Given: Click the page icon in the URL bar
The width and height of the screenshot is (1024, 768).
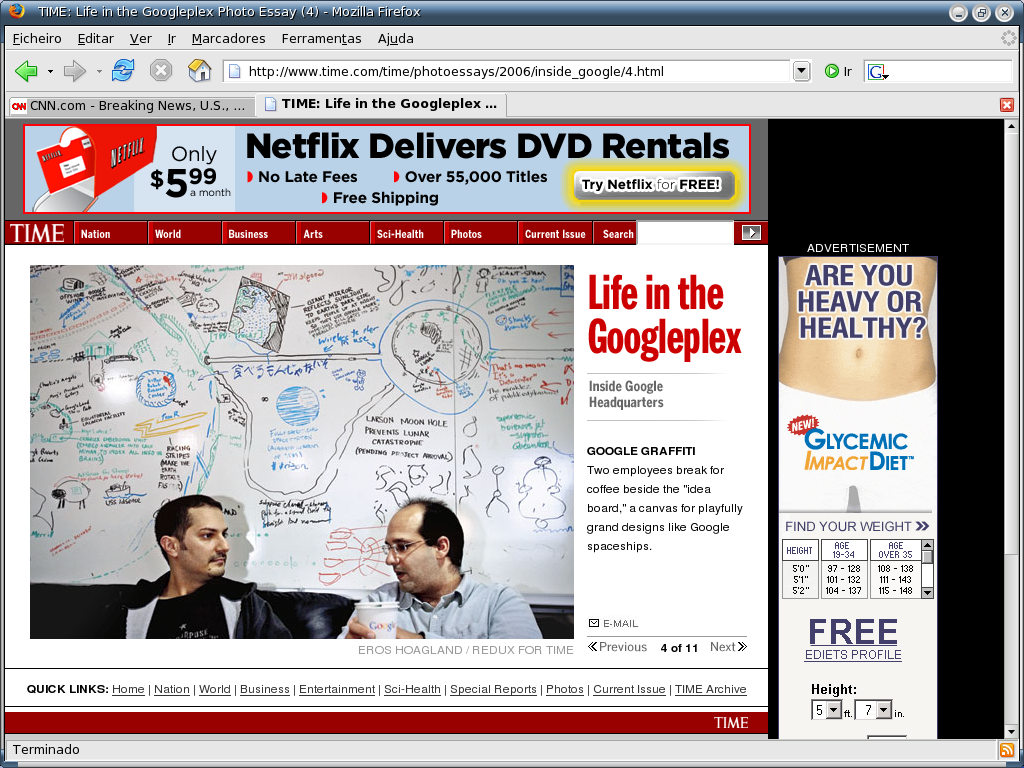Looking at the screenshot, I should coord(235,71).
